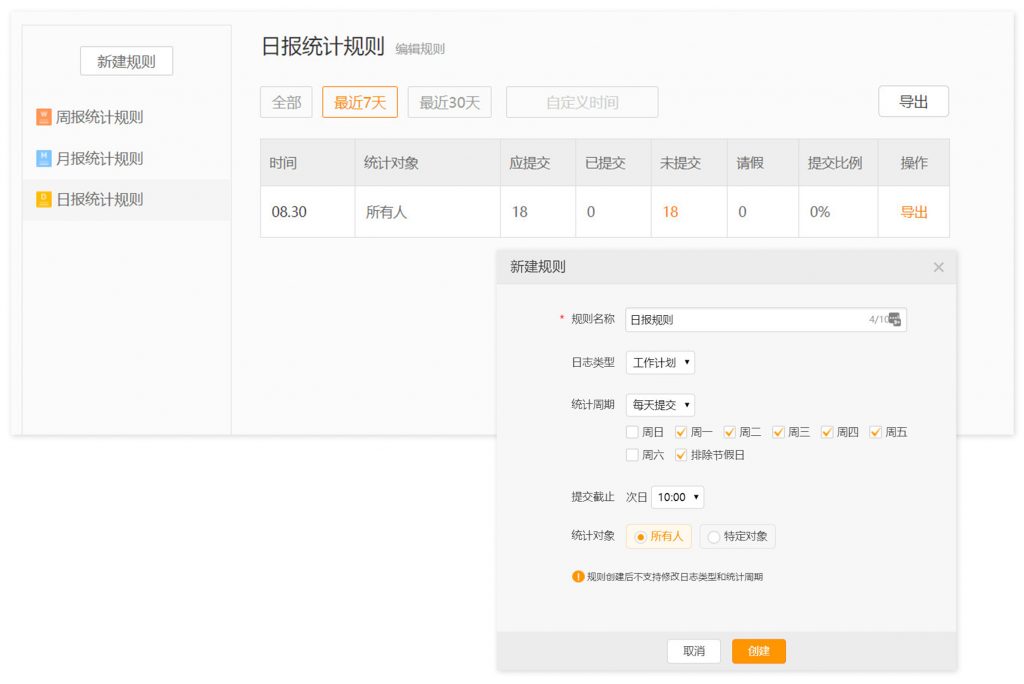Choose the 所有人 radio option
1024x684 pixels.
(640, 537)
